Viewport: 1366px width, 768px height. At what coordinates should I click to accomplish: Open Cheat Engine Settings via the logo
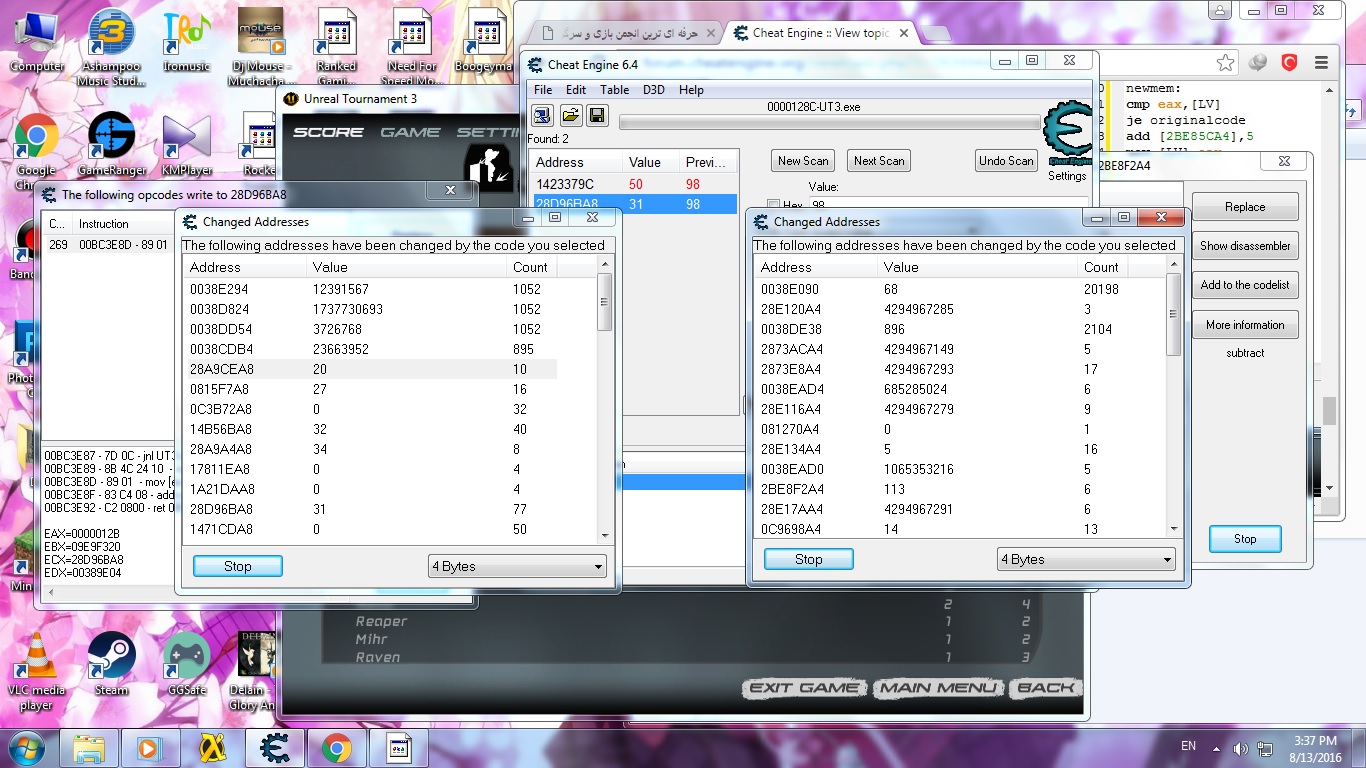[x=1066, y=135]
